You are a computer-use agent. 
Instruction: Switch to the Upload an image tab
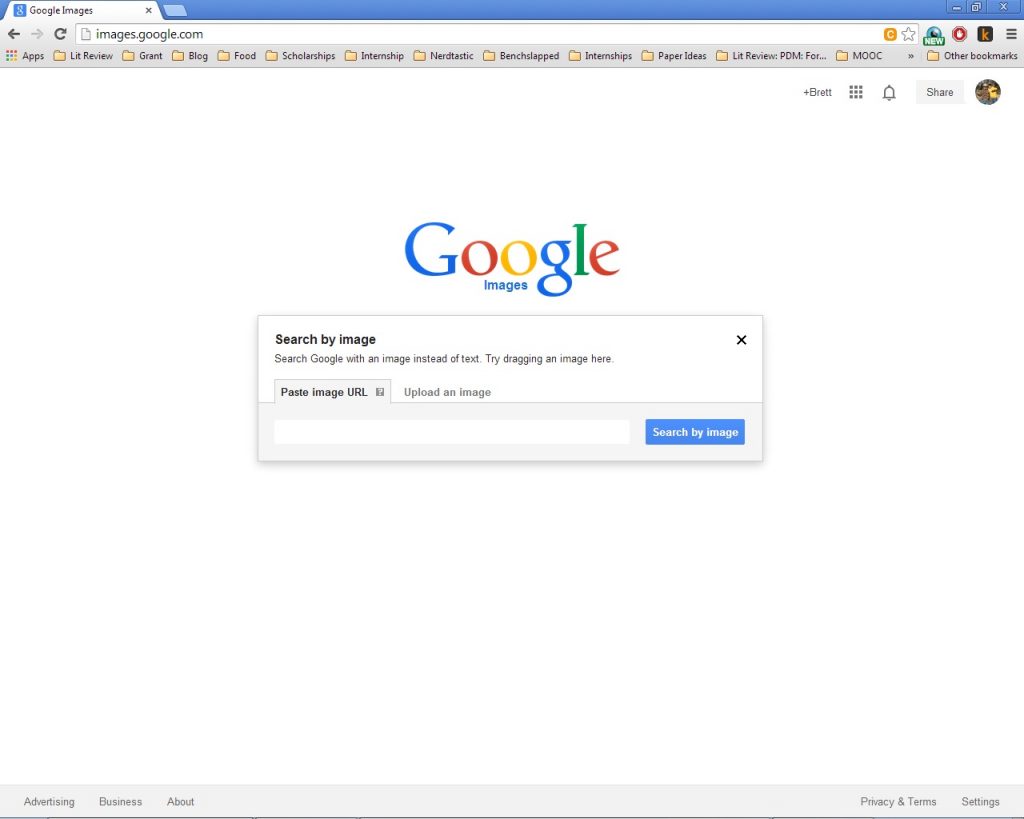click(447, 392)
